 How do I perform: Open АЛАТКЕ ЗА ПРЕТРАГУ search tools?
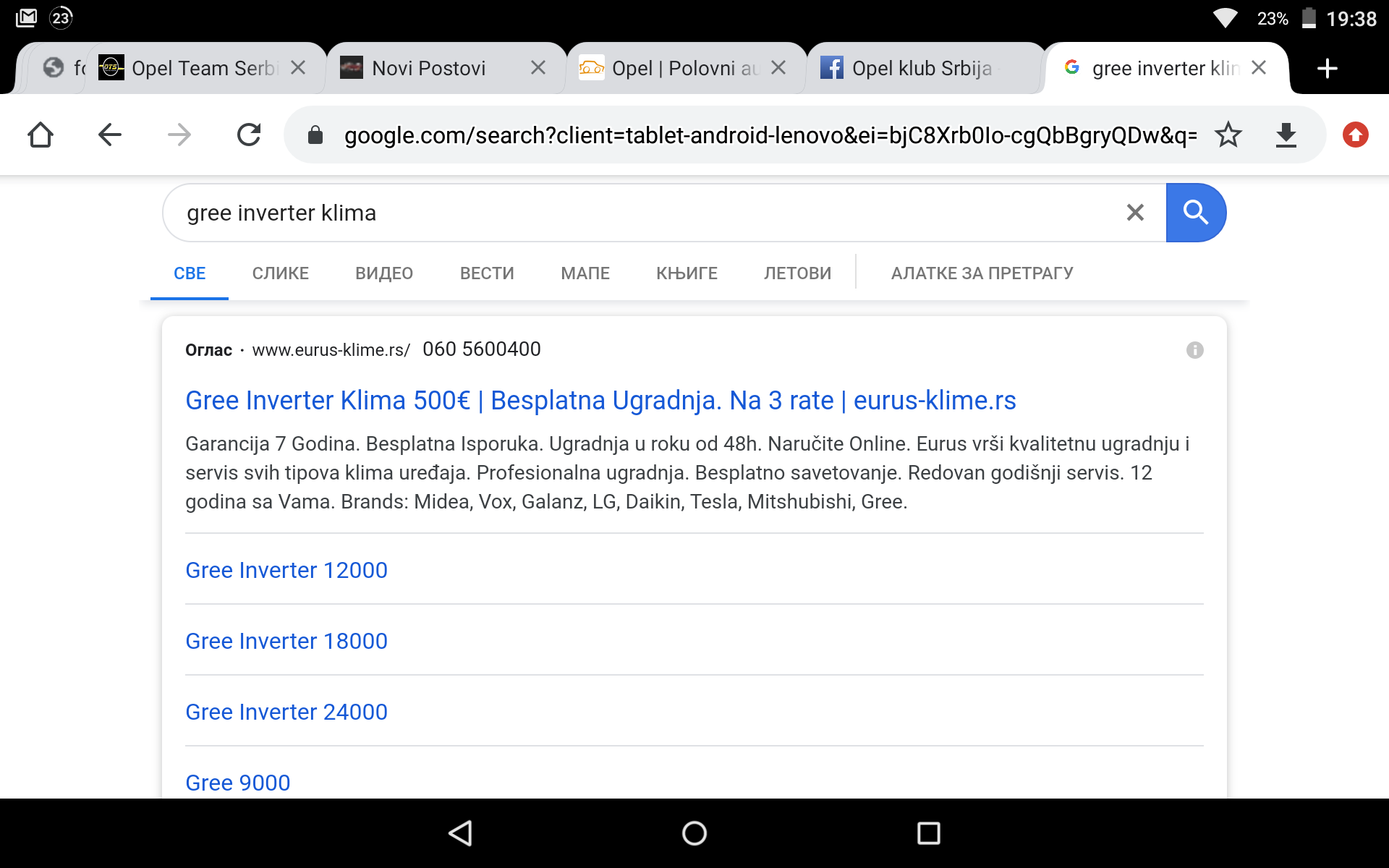coord(982,273)
